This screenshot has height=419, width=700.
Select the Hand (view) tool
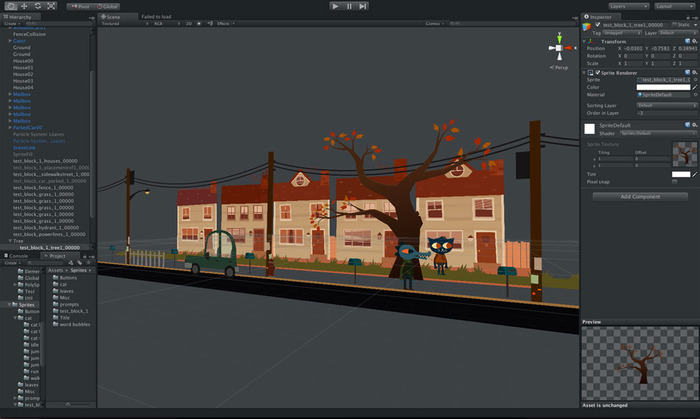11,6
